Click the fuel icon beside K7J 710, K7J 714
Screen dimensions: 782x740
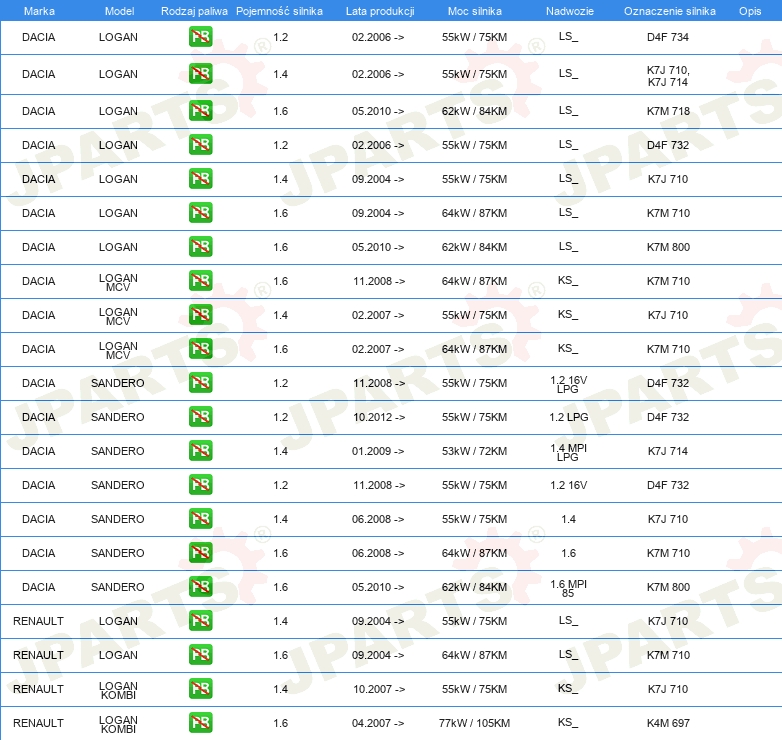pyautogui.click(x=200, y=74)
